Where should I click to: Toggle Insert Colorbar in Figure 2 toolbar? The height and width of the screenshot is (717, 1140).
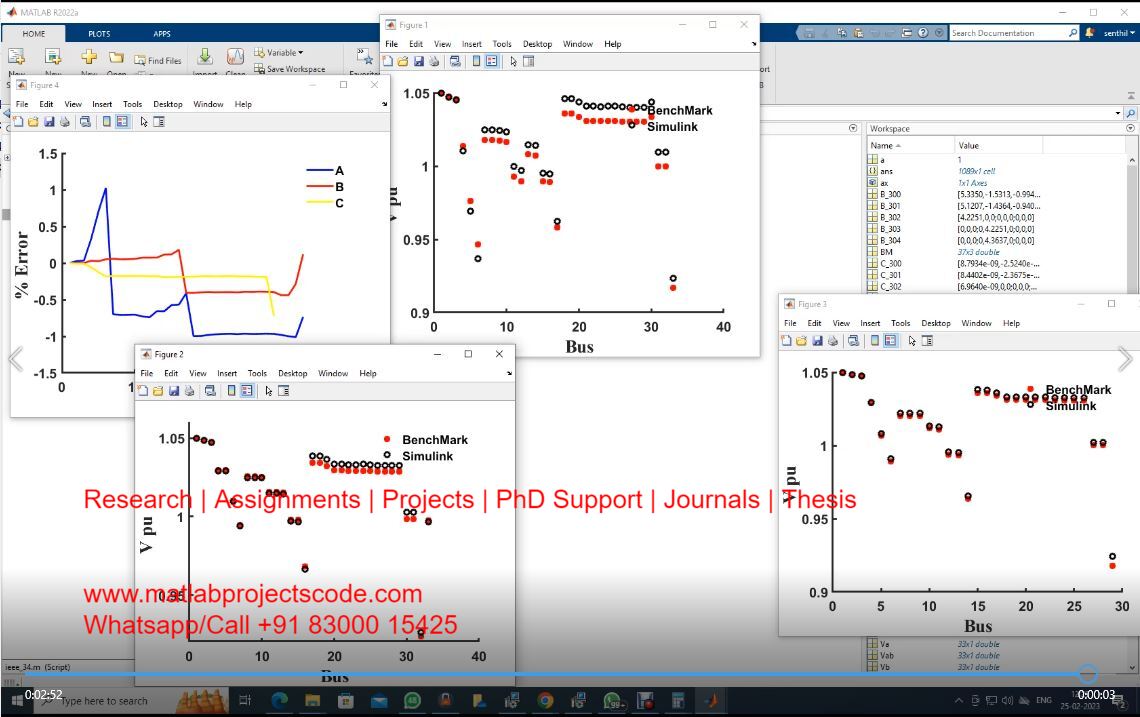click(x=231, y=391)
